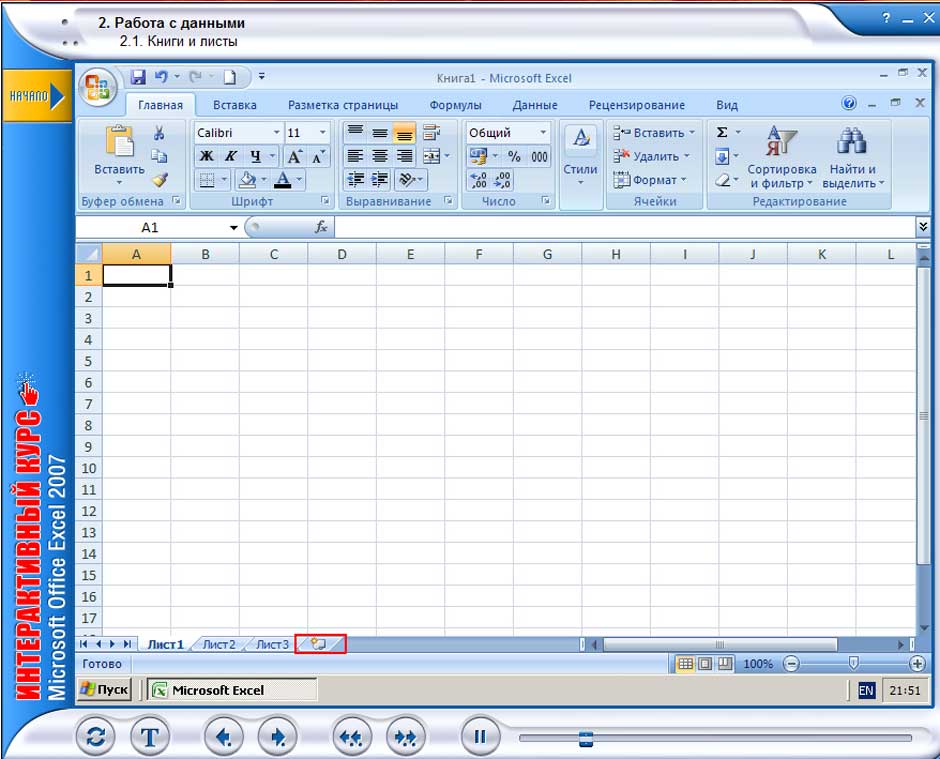Click the Office Button orb

tap(97, 87)
